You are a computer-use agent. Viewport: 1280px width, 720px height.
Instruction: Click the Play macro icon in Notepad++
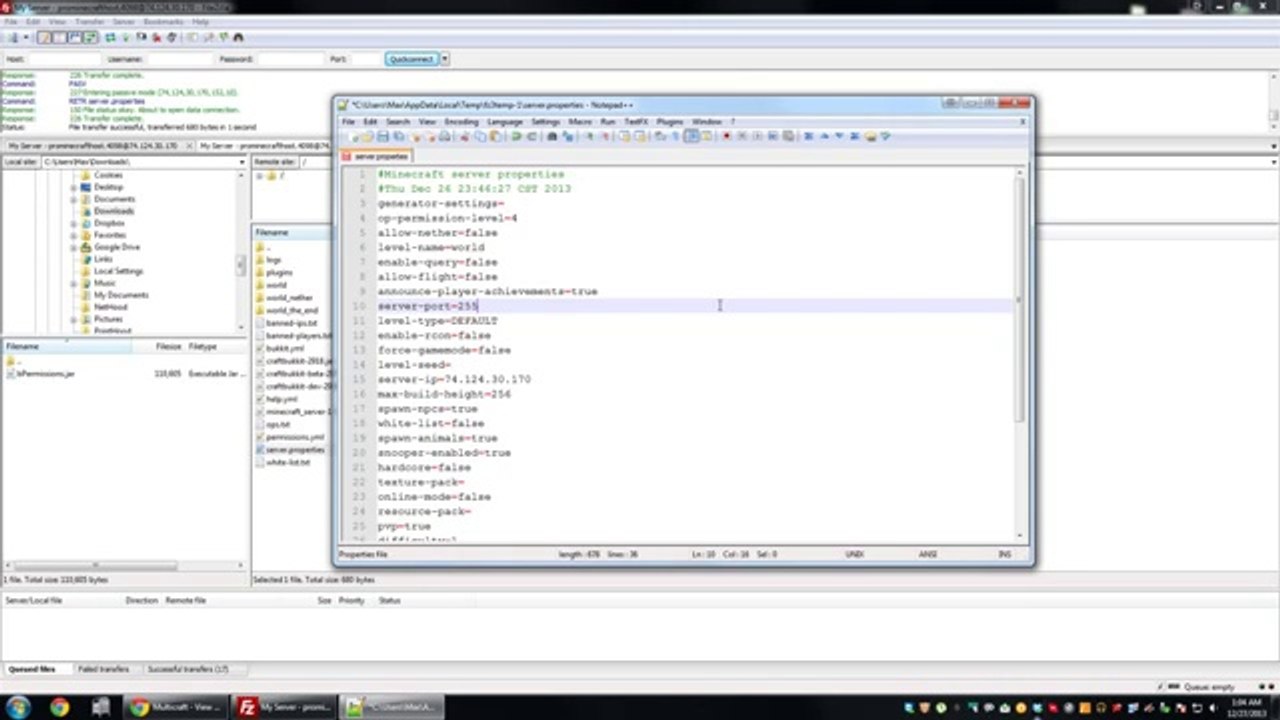pyautogui.click(x=757, y=136)
